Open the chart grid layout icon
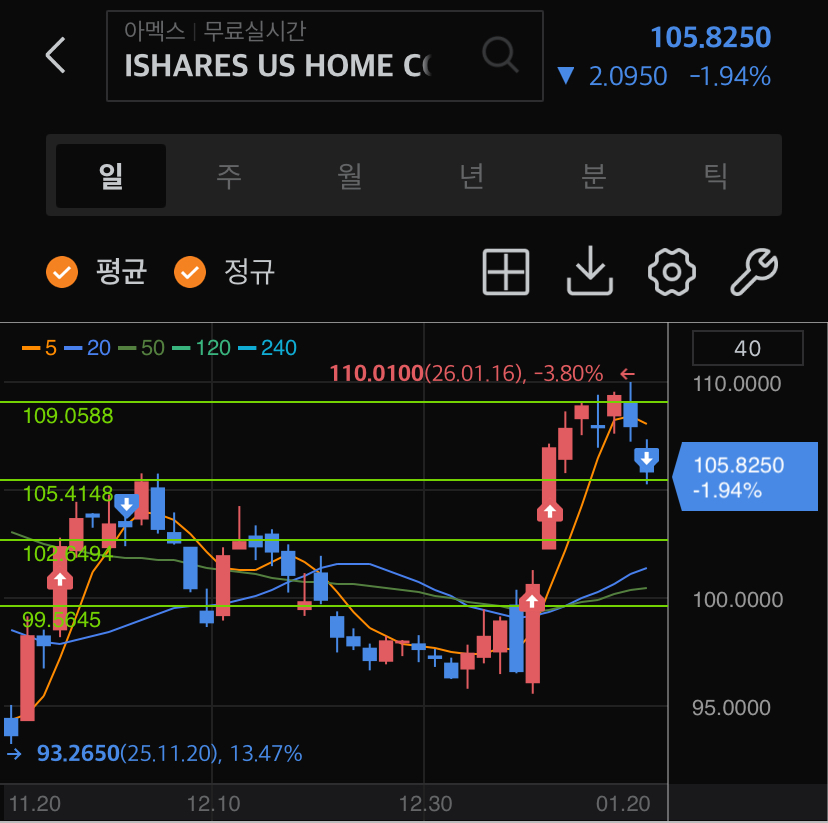This screenshot has width=828, height=823. coord(506,272)
